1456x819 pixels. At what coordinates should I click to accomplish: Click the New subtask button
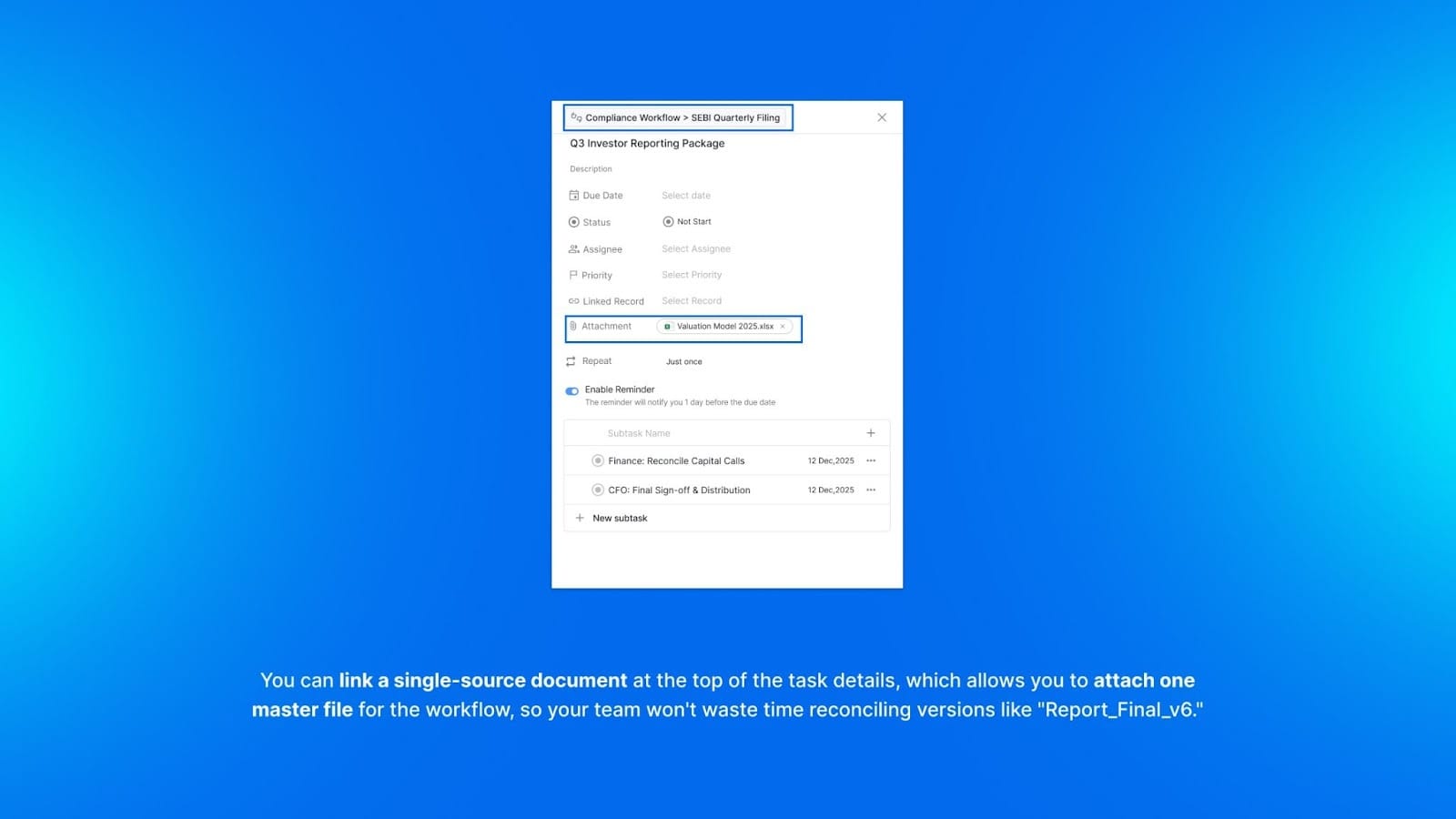click(620, 518)
